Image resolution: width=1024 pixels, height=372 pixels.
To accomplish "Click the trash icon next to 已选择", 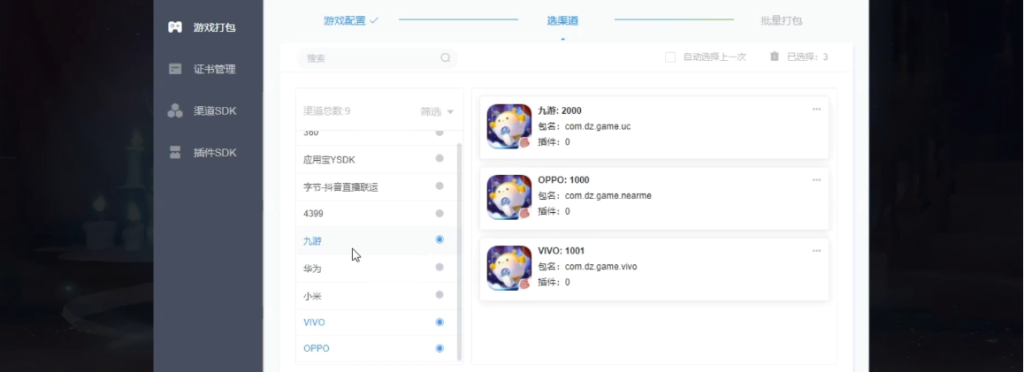I will [x=775, y=57].
